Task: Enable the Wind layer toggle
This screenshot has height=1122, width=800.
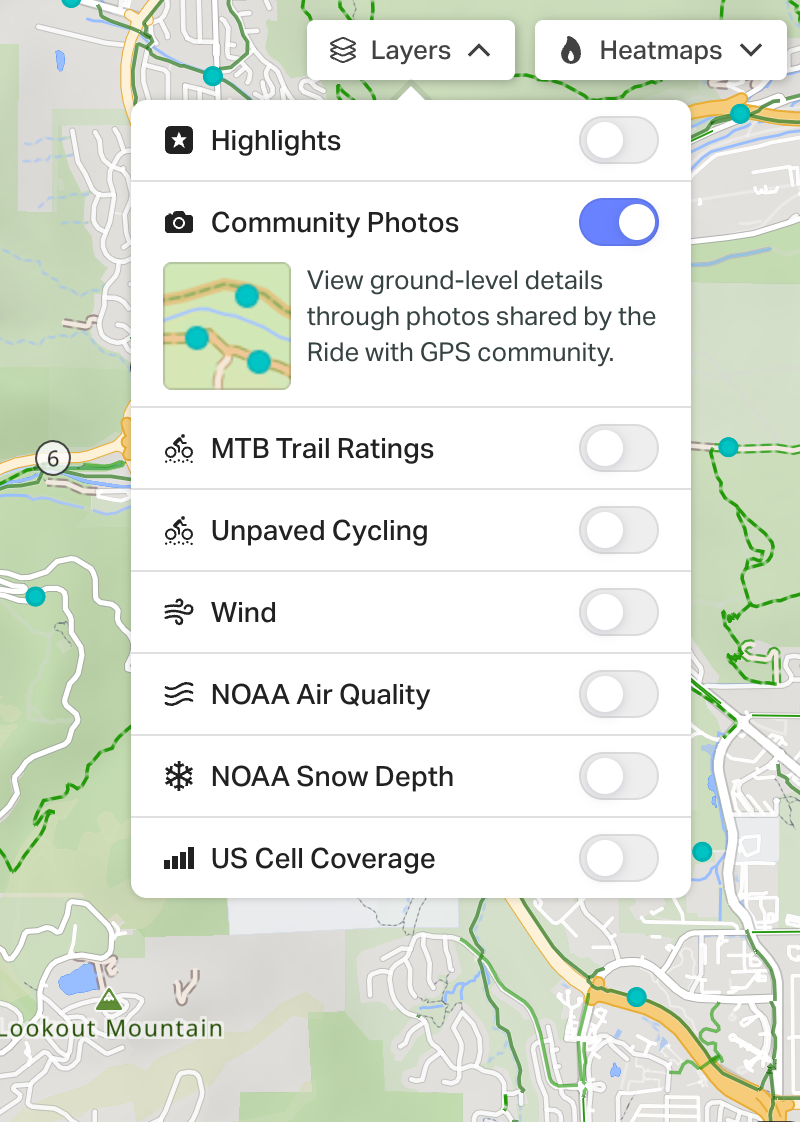Action: click(619, 613)
